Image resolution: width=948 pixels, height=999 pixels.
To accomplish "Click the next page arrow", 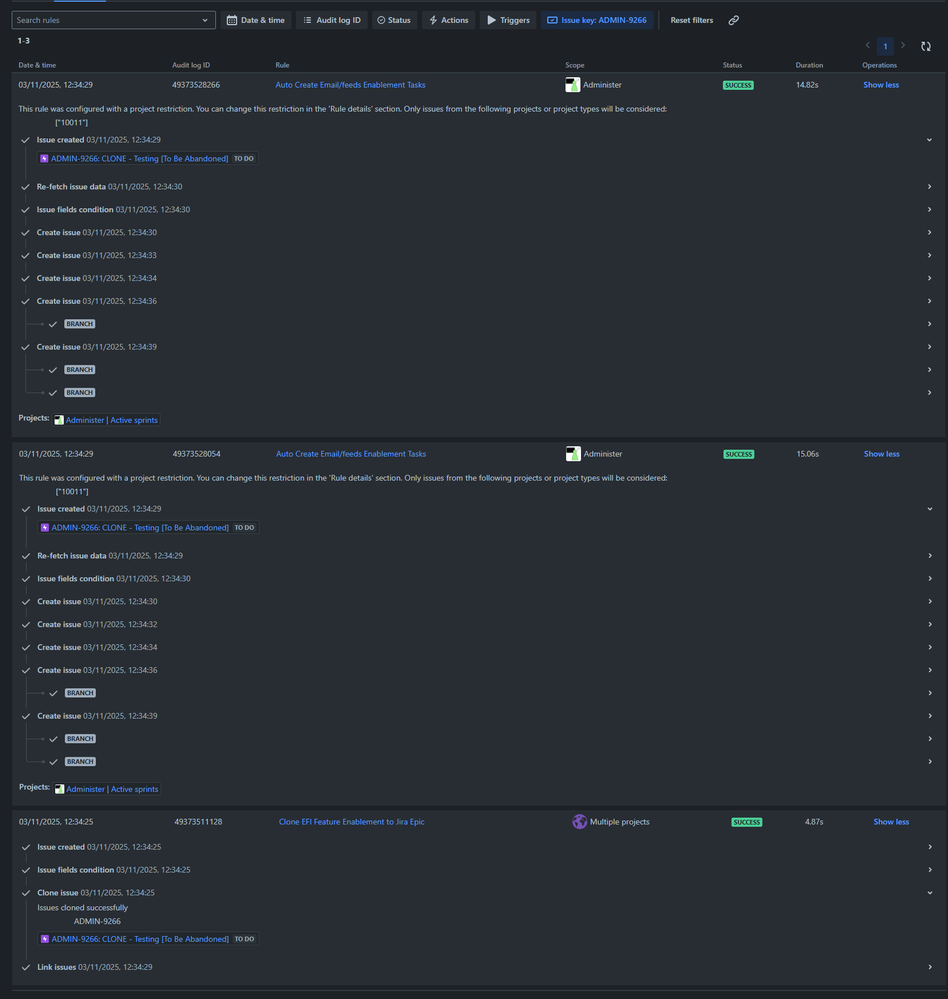I will 902,46.
